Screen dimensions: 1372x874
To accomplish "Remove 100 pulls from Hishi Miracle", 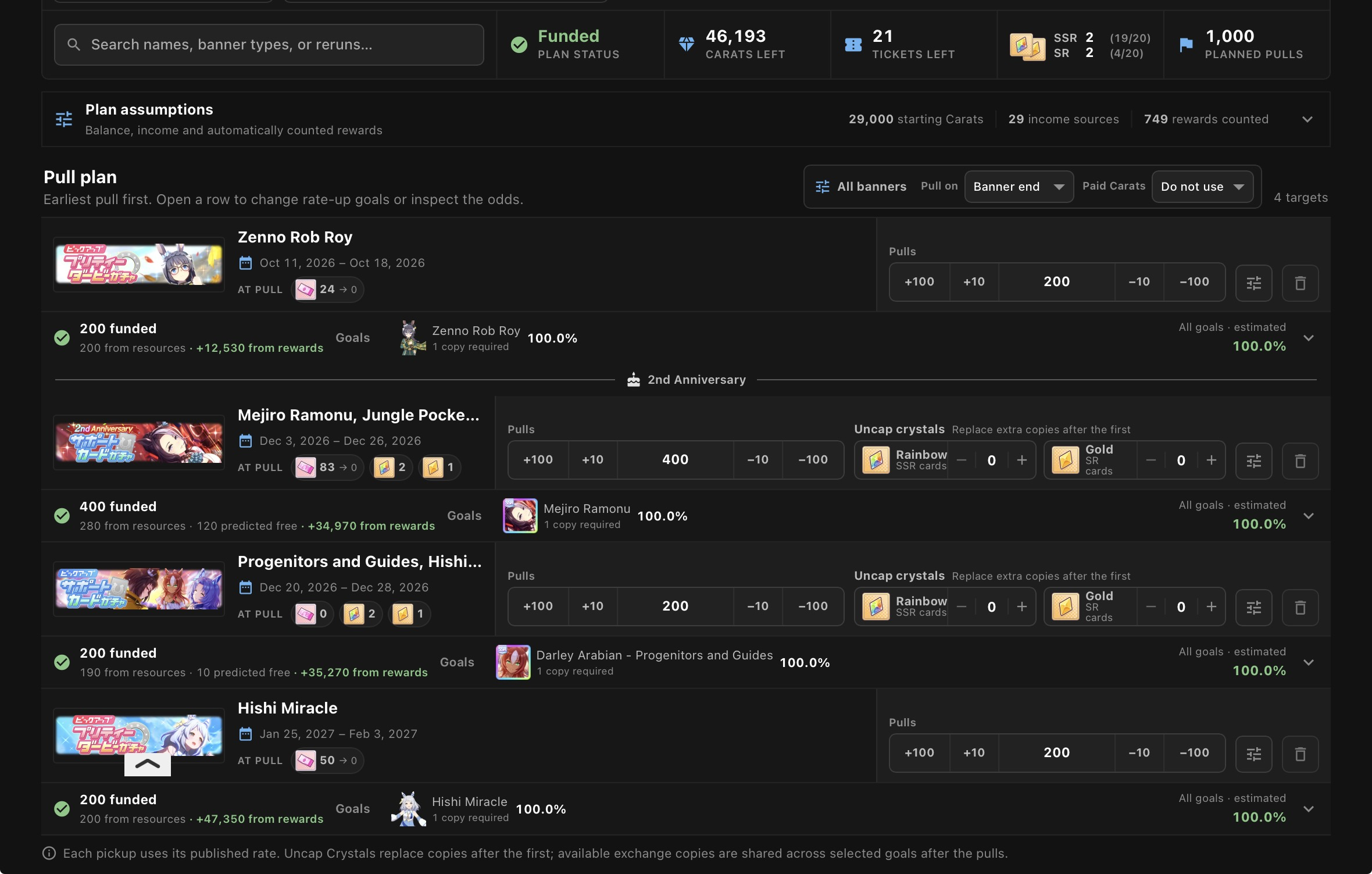I will tap(1194, 753).
